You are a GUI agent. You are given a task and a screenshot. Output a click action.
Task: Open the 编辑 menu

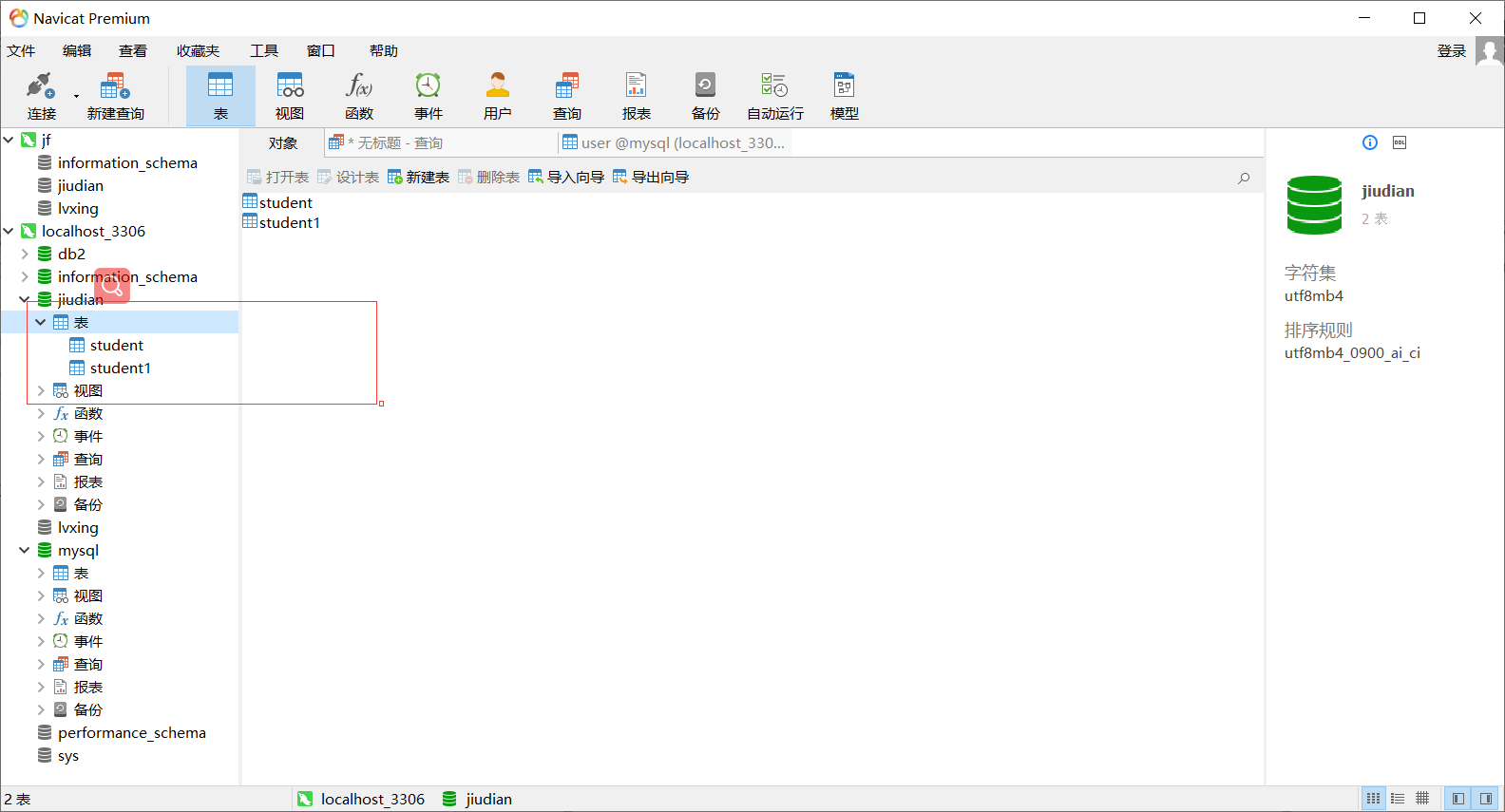[77, 51]
